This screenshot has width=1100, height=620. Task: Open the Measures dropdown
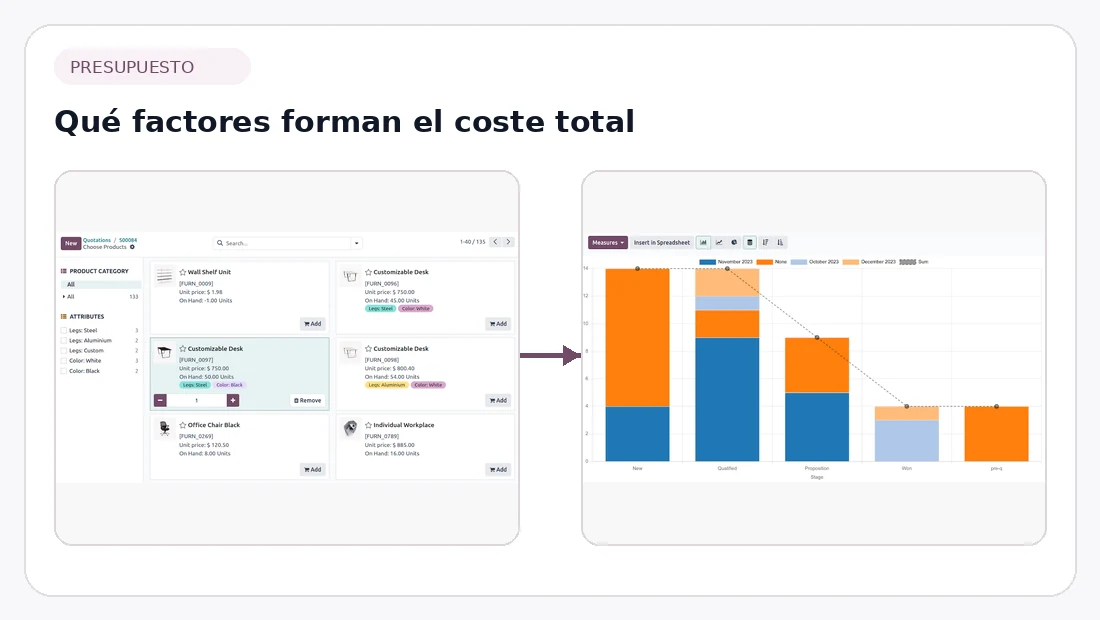coord(608,243)
